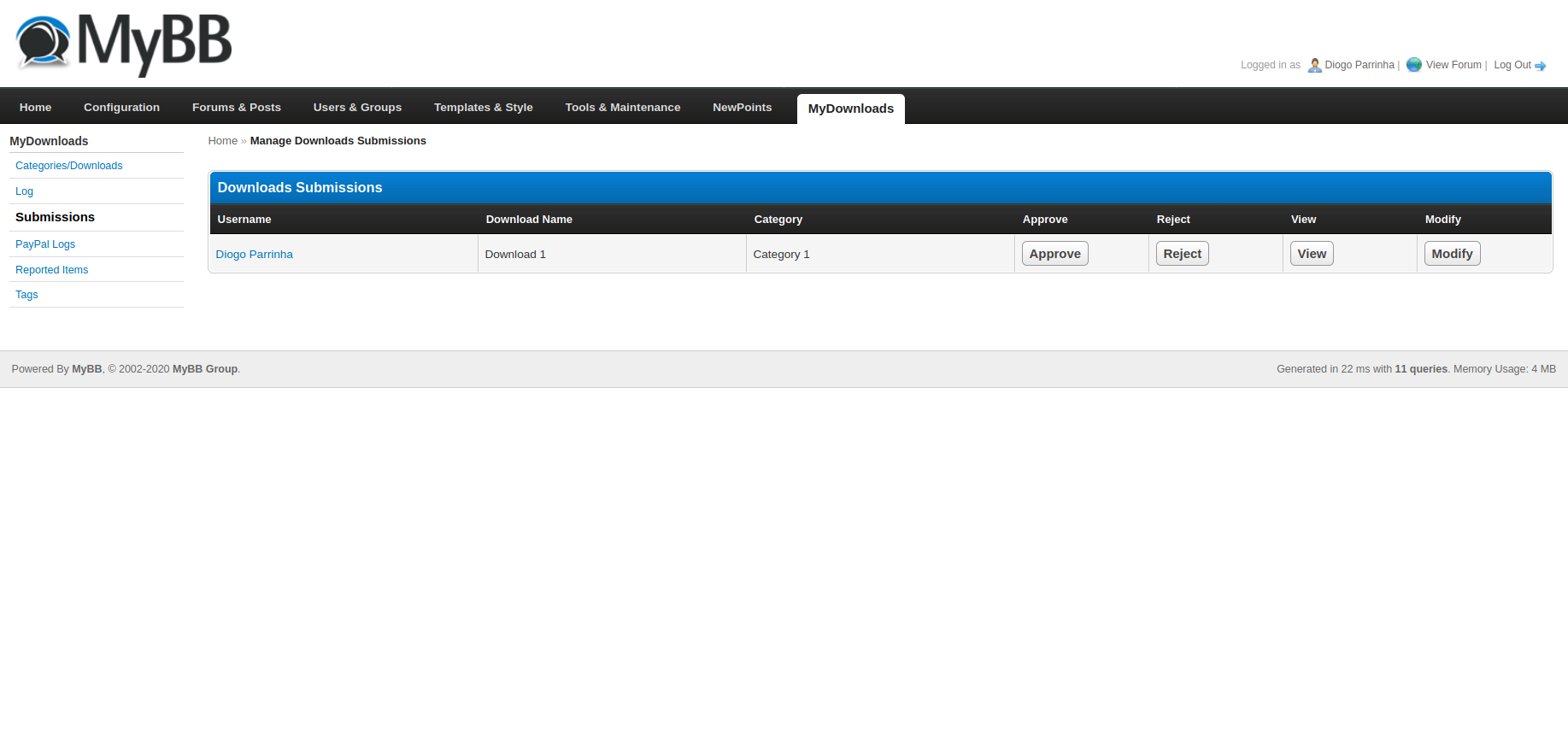Open the NewPoints tab
This screenshot has width=1568, height=740.
click(x=743, y=108)
